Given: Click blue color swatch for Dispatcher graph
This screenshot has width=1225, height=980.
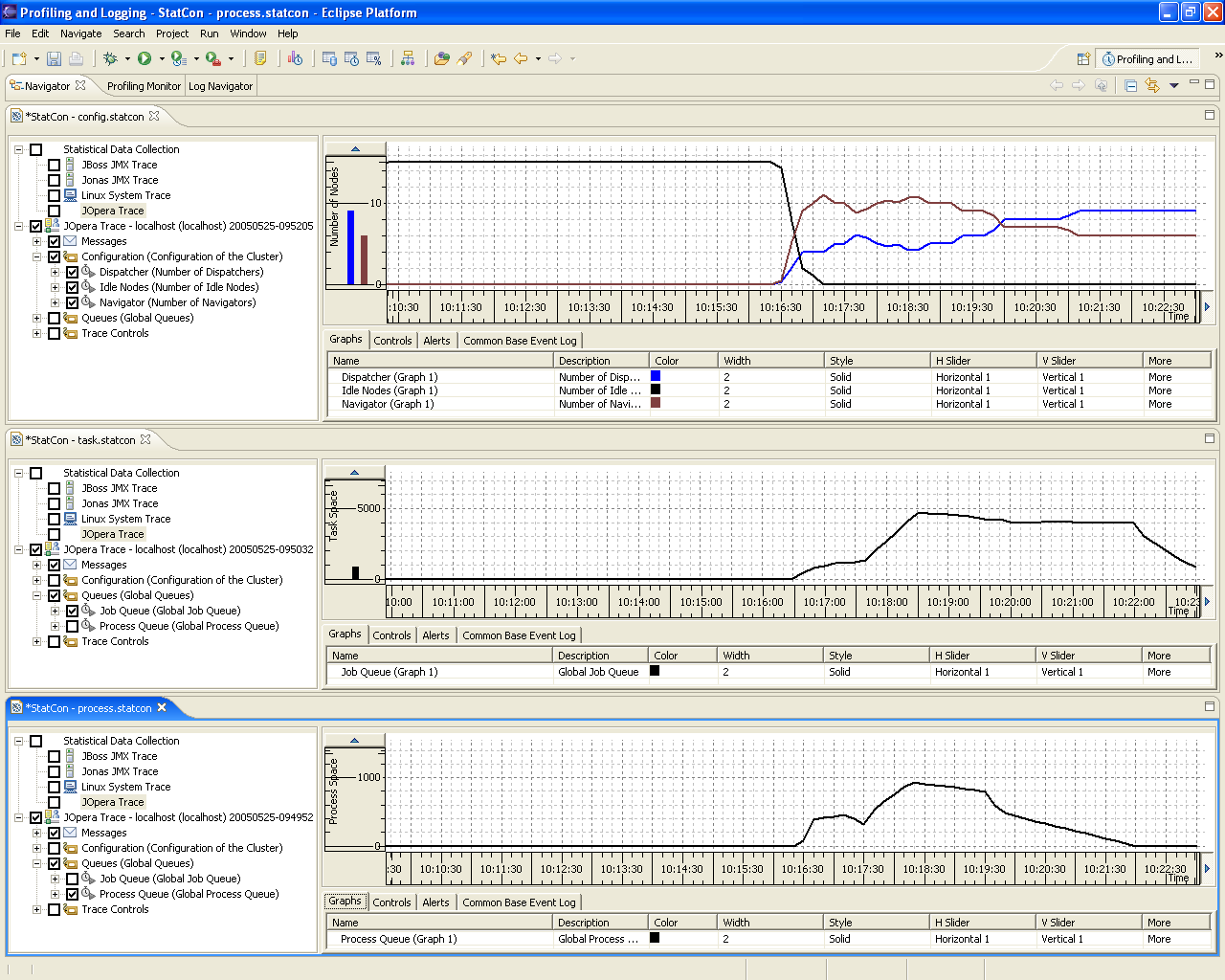Looking at the screenshot, I should (x=656, y=376).
